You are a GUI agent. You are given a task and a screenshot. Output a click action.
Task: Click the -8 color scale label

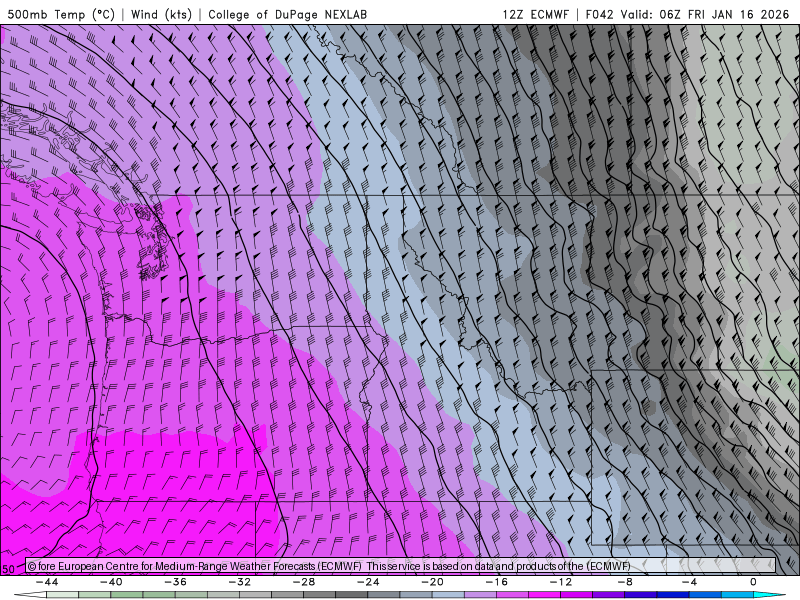coord(625,582)
